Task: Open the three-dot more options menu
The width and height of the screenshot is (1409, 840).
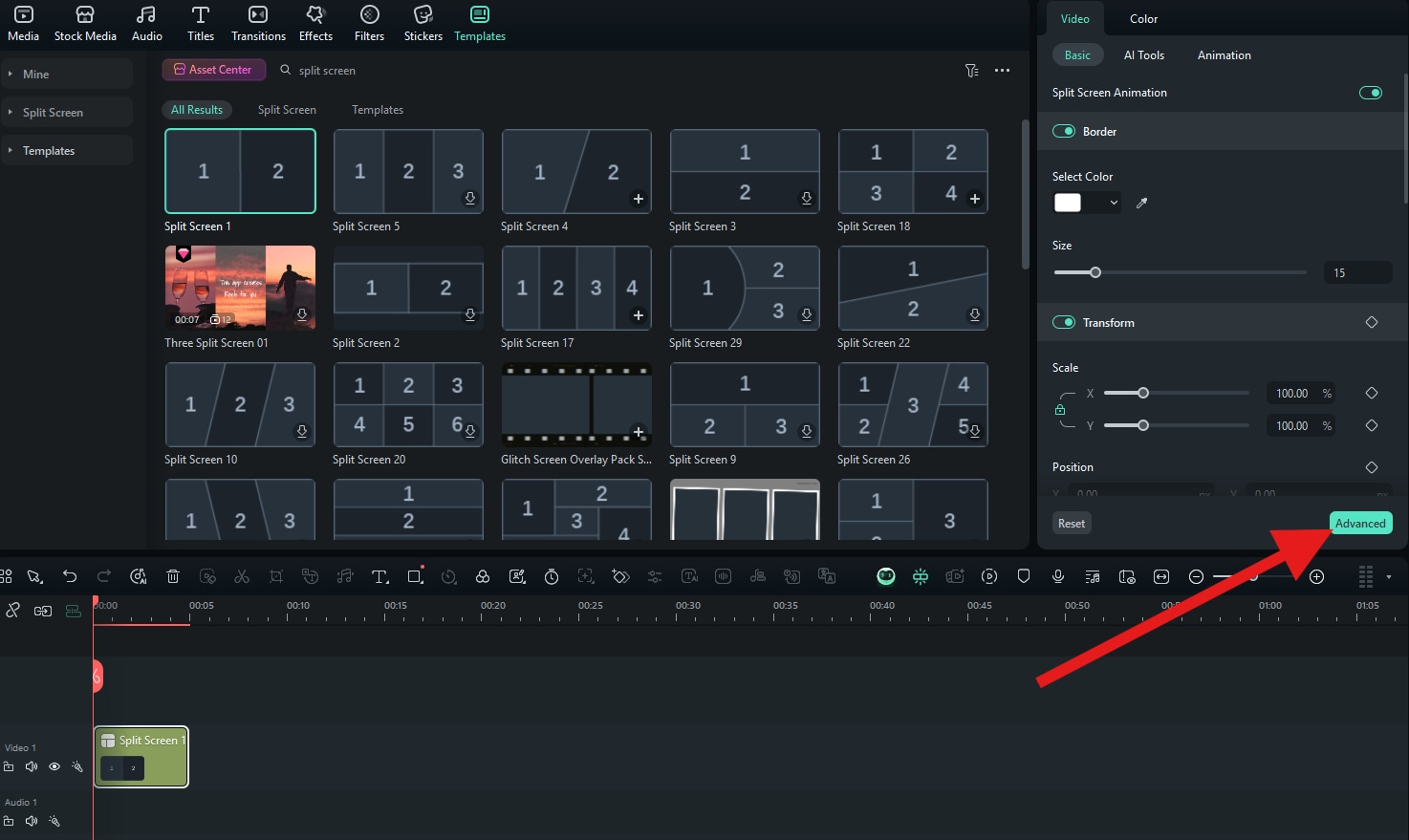Action: 1002,71
